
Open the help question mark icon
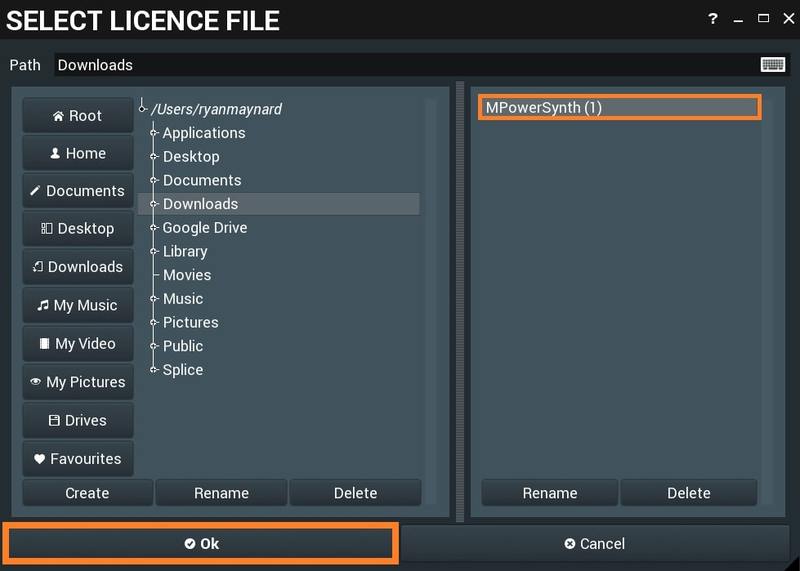[x=713, y=18]
